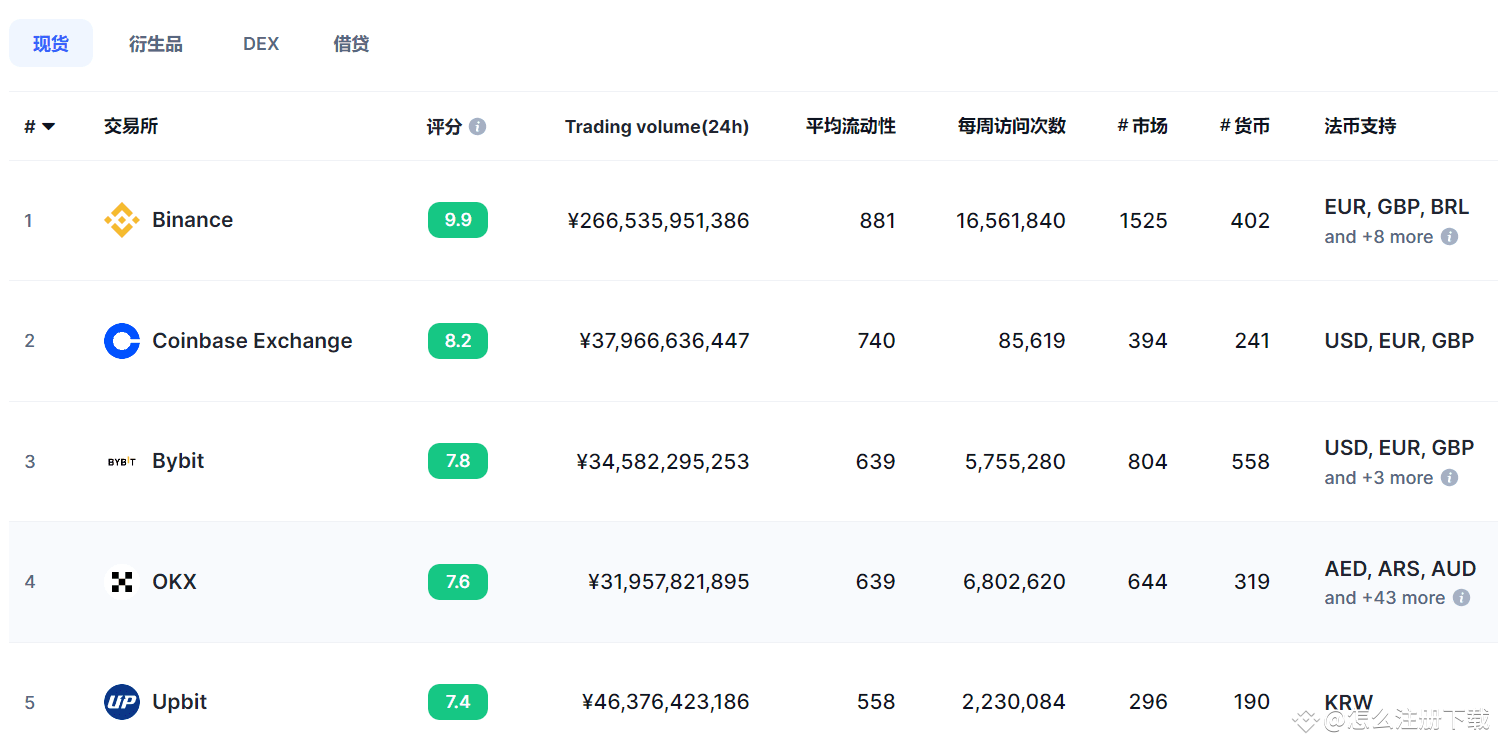The image size is (1498, 742).
Task: Open the Binance exchange page link
Action: click(x=192, y=220)
